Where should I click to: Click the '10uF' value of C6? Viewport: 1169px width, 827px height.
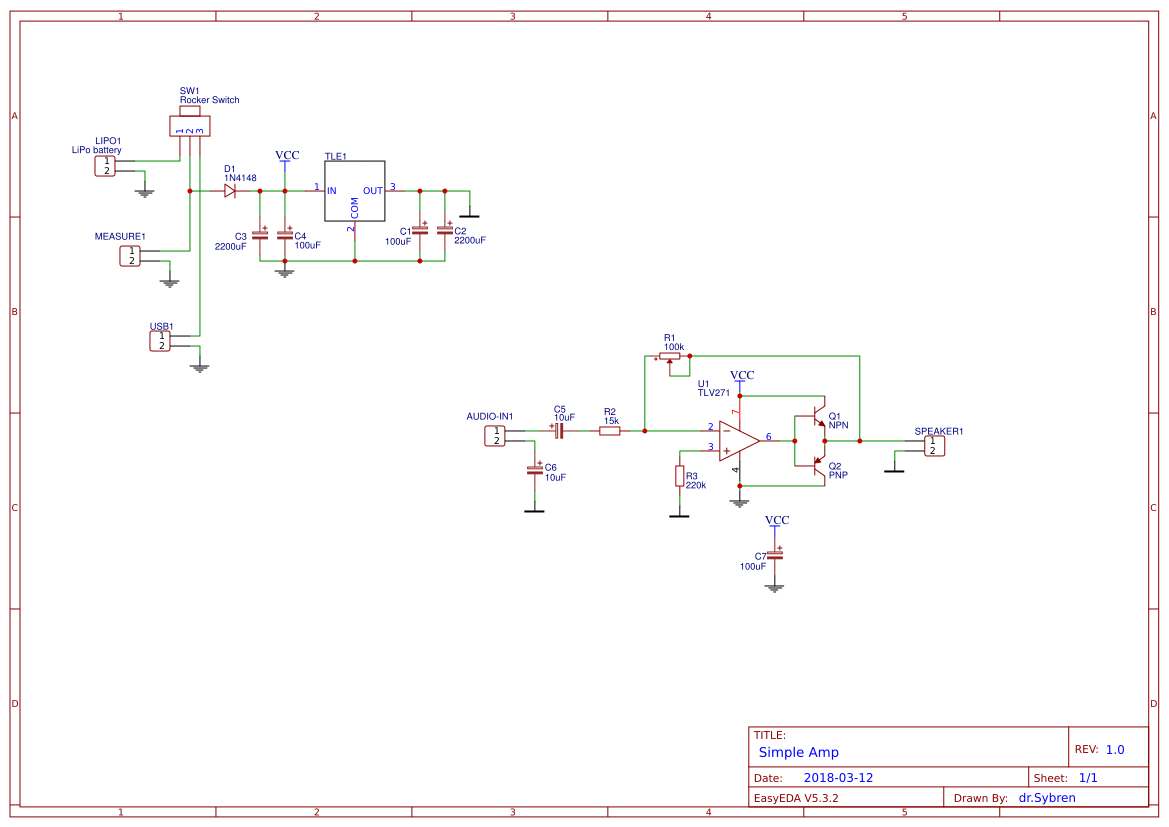pos(555,477)
